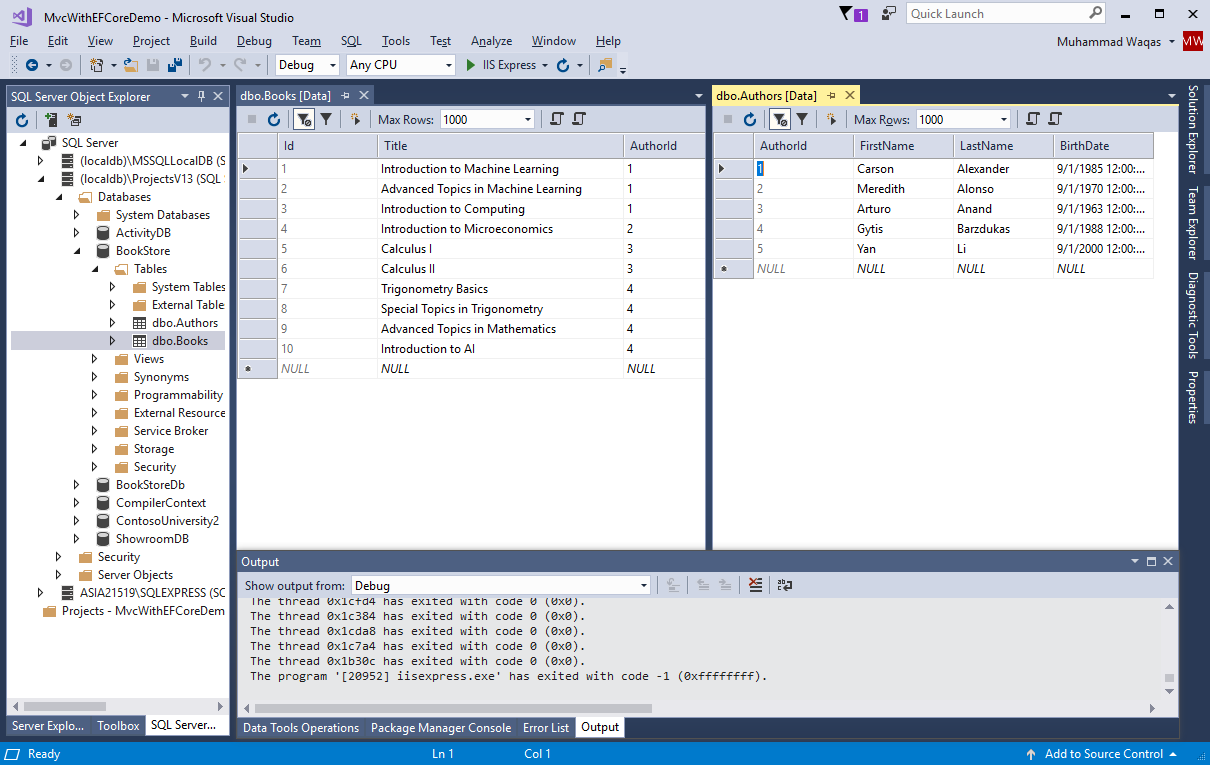
Task: Click the Word Wrap icon in the Output panel
Action: click(x=784, y=585)
